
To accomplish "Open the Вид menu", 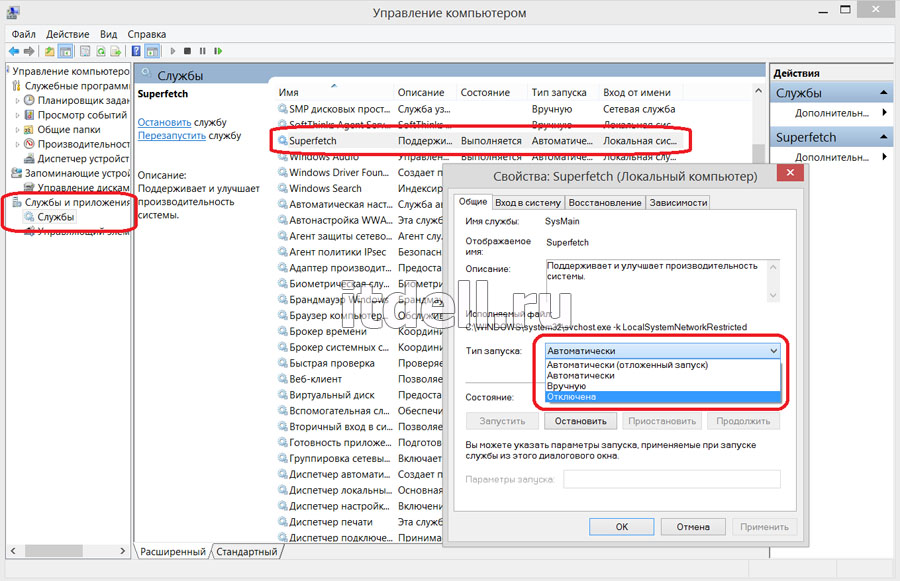I will pyautogui.click(x=108, y=34).
